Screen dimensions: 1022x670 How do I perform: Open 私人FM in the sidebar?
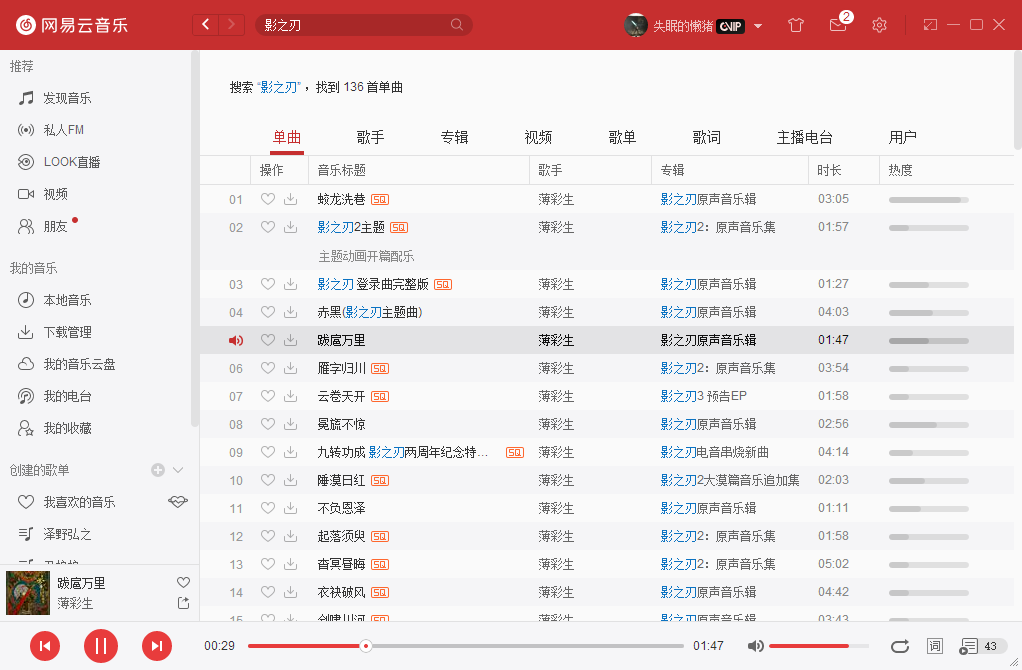[x=63, y=130]
